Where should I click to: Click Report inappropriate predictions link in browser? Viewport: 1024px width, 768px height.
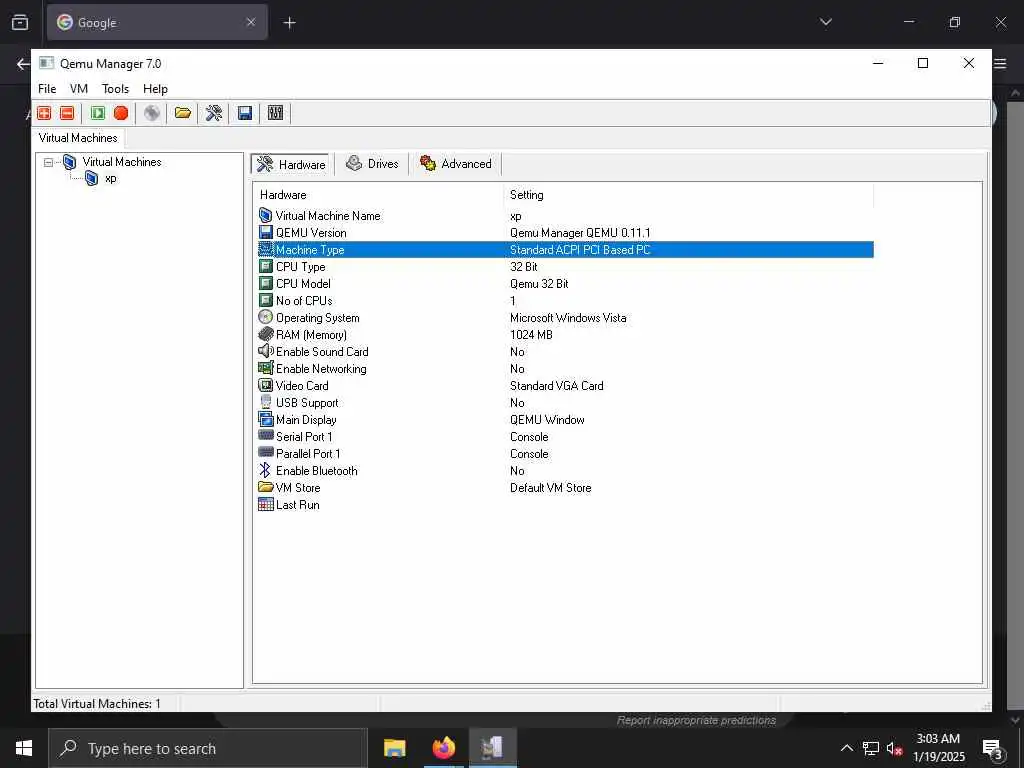(x=696, y=720)
